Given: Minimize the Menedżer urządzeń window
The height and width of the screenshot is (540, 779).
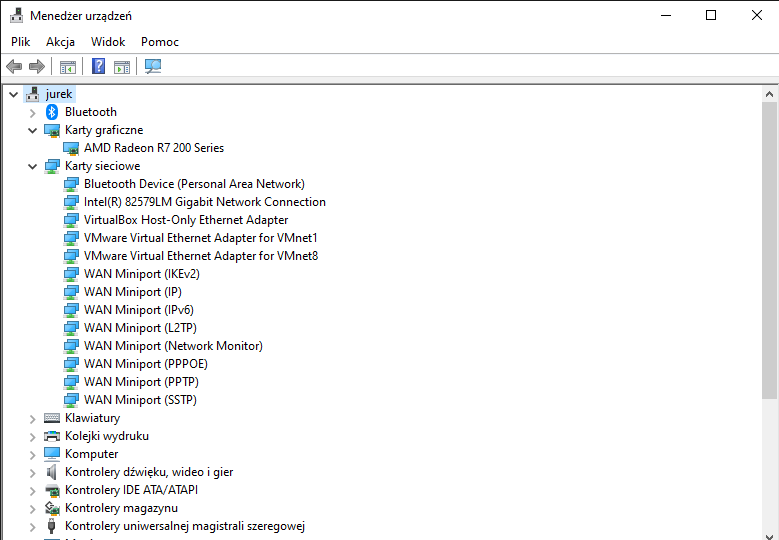Looking at the screenshot, I should pyautogui.click(x=666, y=15).
